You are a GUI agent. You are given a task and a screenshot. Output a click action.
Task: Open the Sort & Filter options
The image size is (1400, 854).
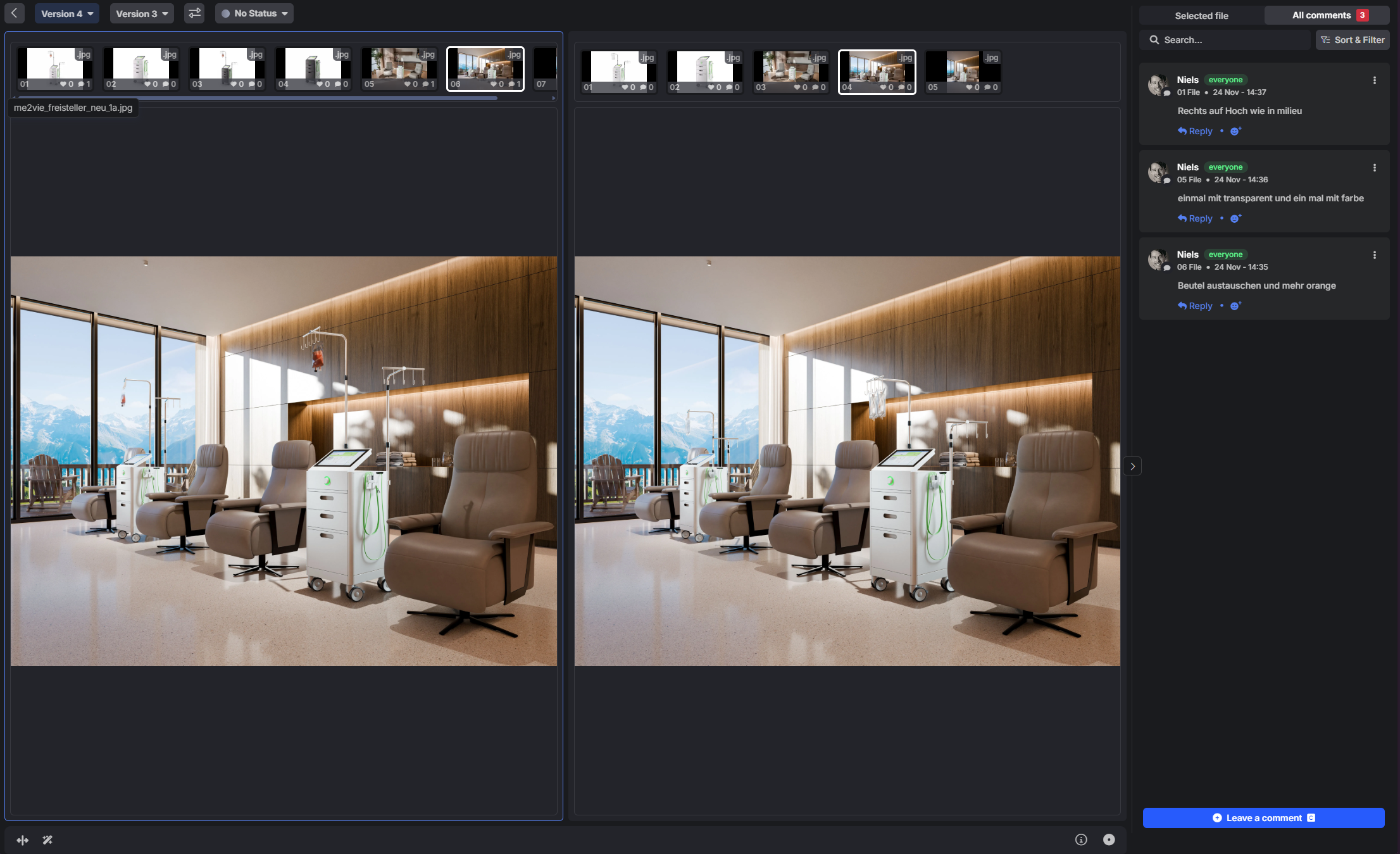coord(1353,40)
